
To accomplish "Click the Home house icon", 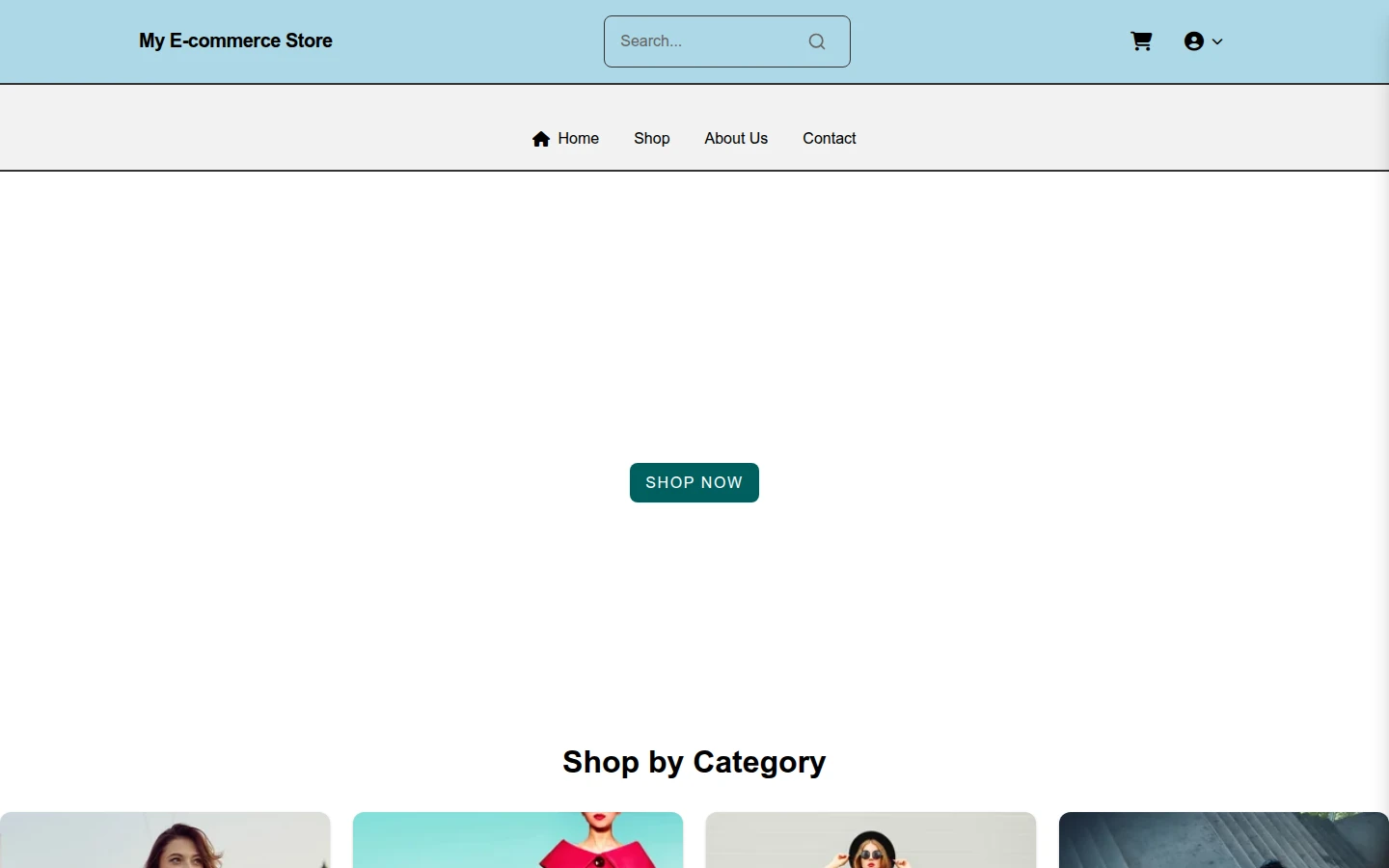I will click(541, 139).
